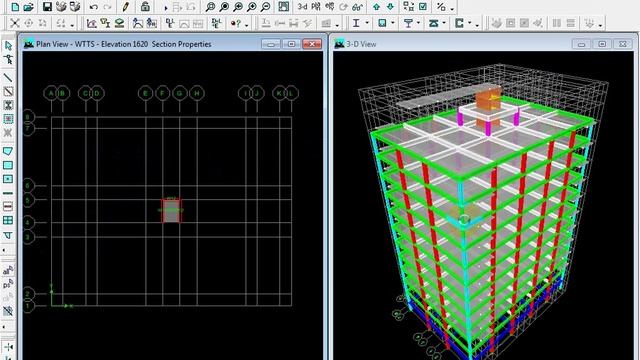Move down in story list

tap(390, 7)
